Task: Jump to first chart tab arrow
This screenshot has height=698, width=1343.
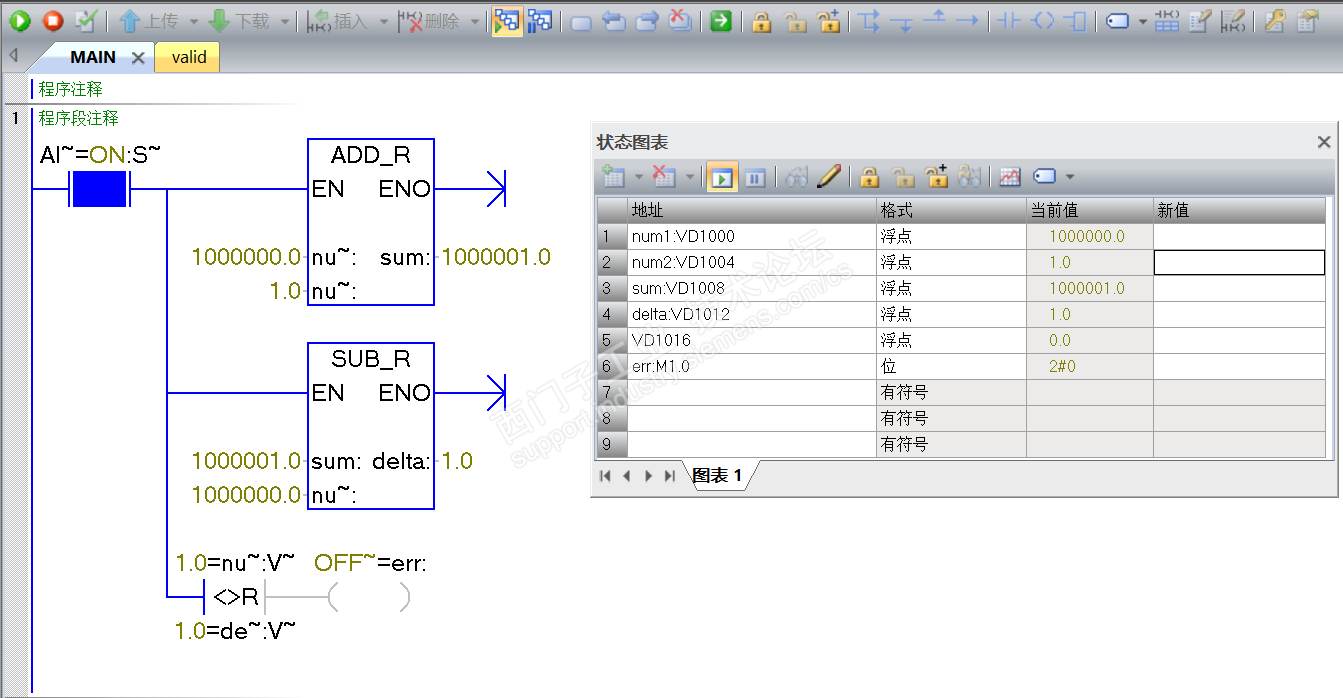Action: click(x=605, y=476)
